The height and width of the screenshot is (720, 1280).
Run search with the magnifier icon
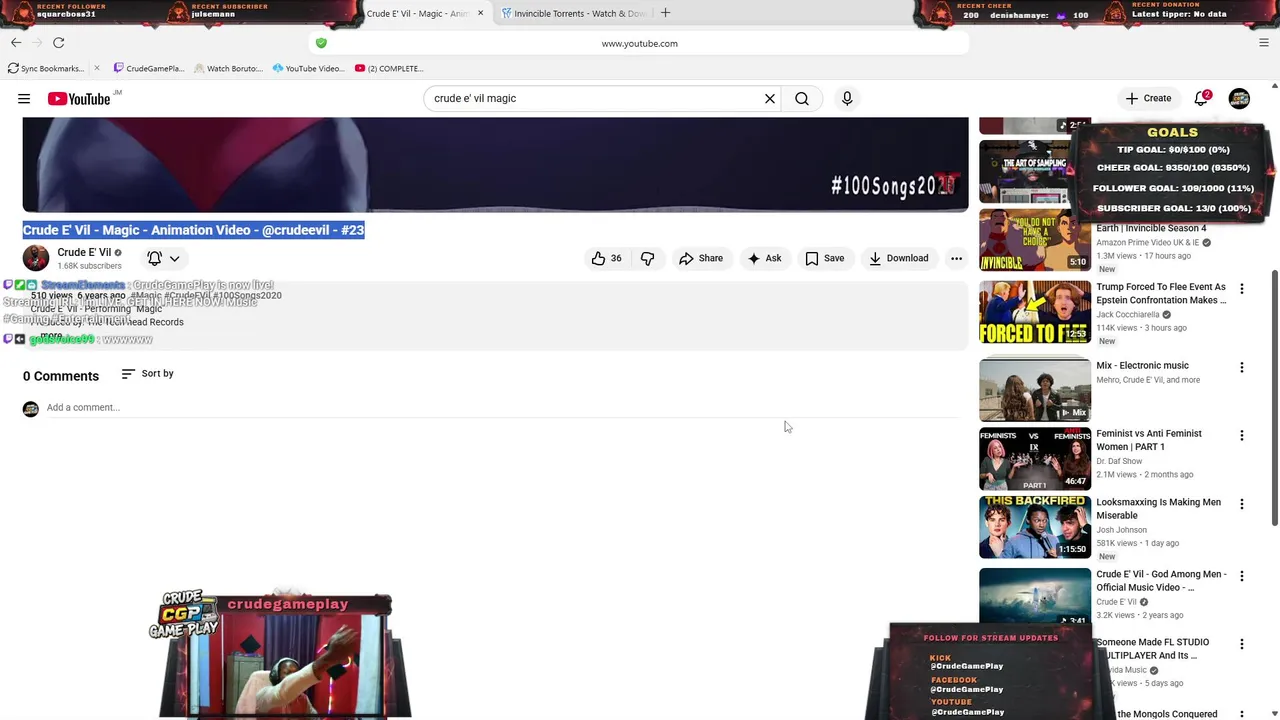[802, 99]
